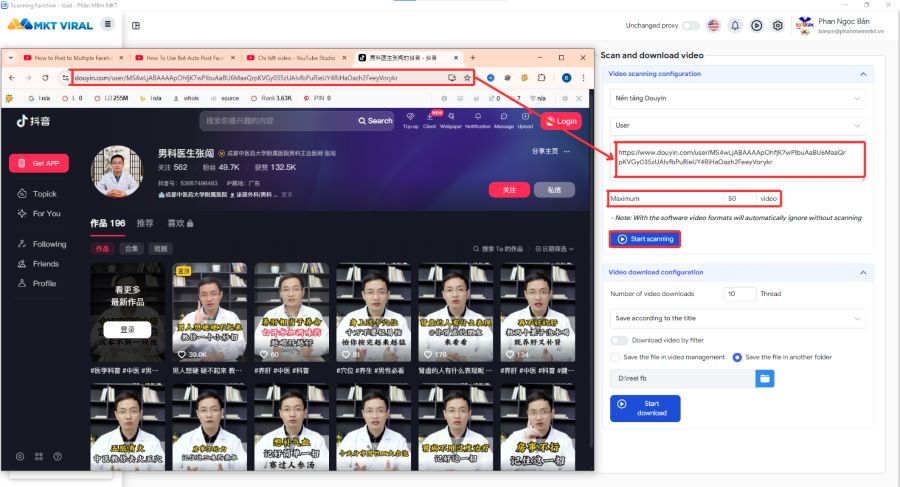Screen dimensions: 900x487
Task: Click the Start download button
Action: [x=645, y=408]
